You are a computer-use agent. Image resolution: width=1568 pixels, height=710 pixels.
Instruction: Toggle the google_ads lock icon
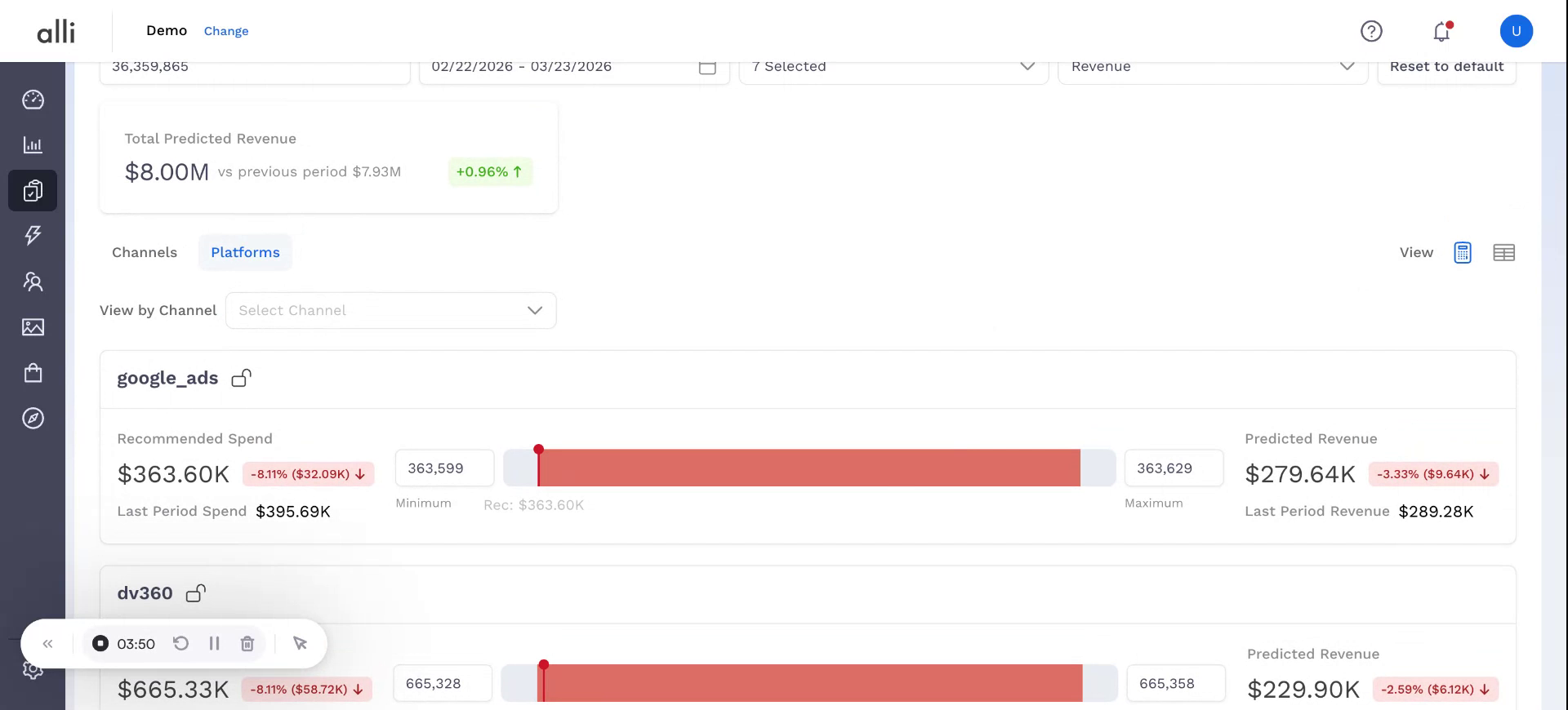(x=241, y=378)
